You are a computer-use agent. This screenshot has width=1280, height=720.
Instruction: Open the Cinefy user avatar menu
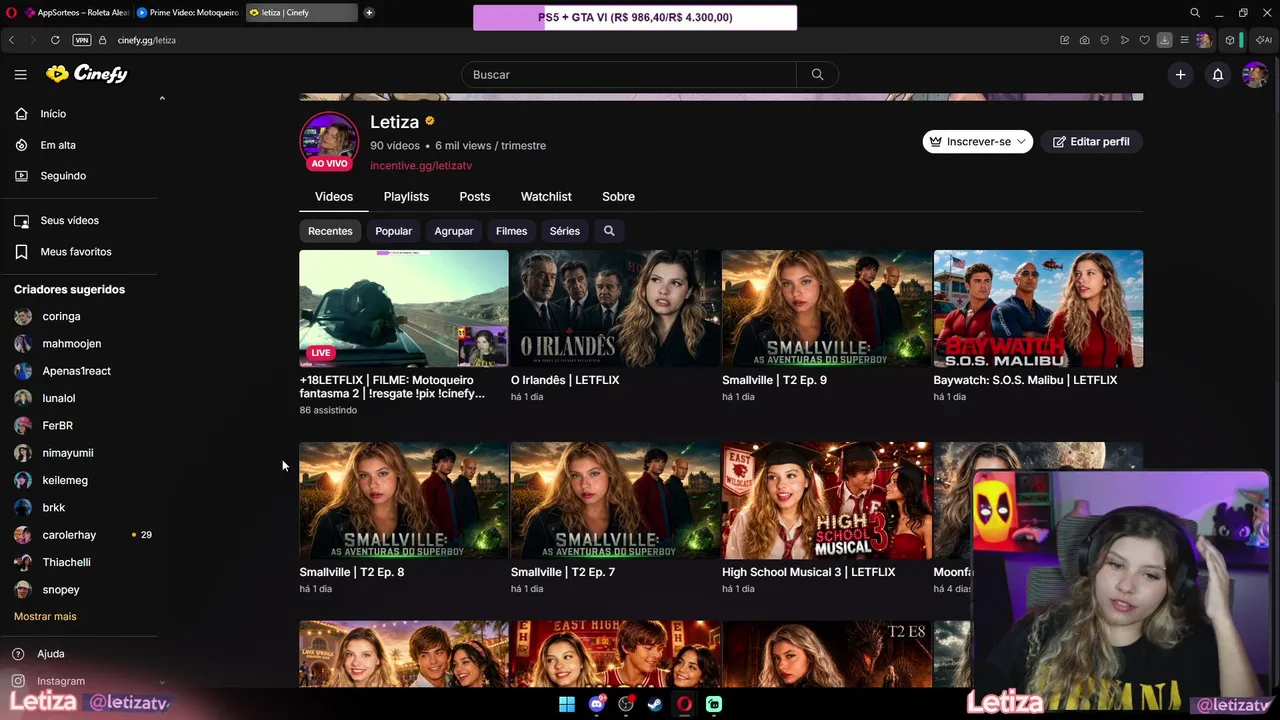[1254, 74]
